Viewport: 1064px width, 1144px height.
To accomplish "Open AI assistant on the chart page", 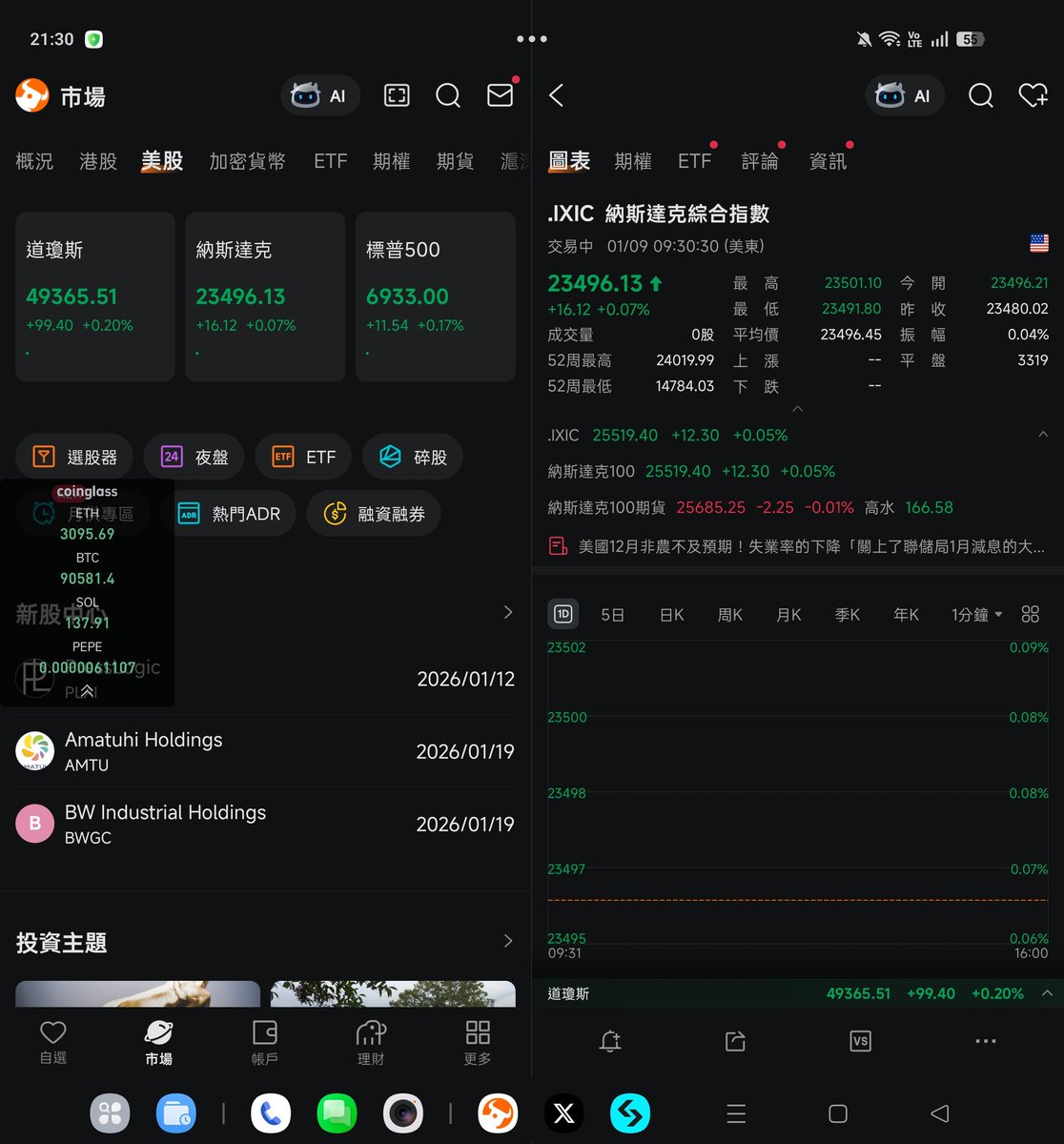I will pos(905,95).
